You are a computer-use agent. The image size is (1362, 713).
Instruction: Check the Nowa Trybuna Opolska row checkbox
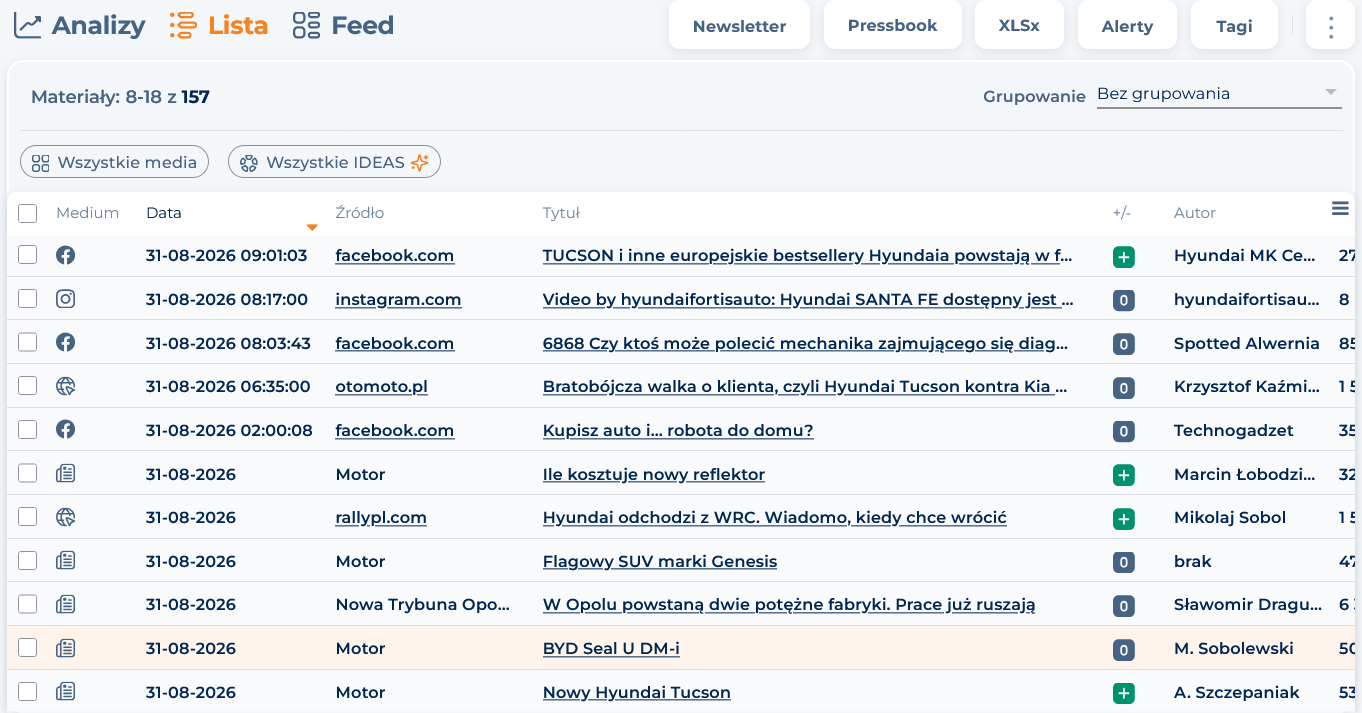tap(28, 604)
